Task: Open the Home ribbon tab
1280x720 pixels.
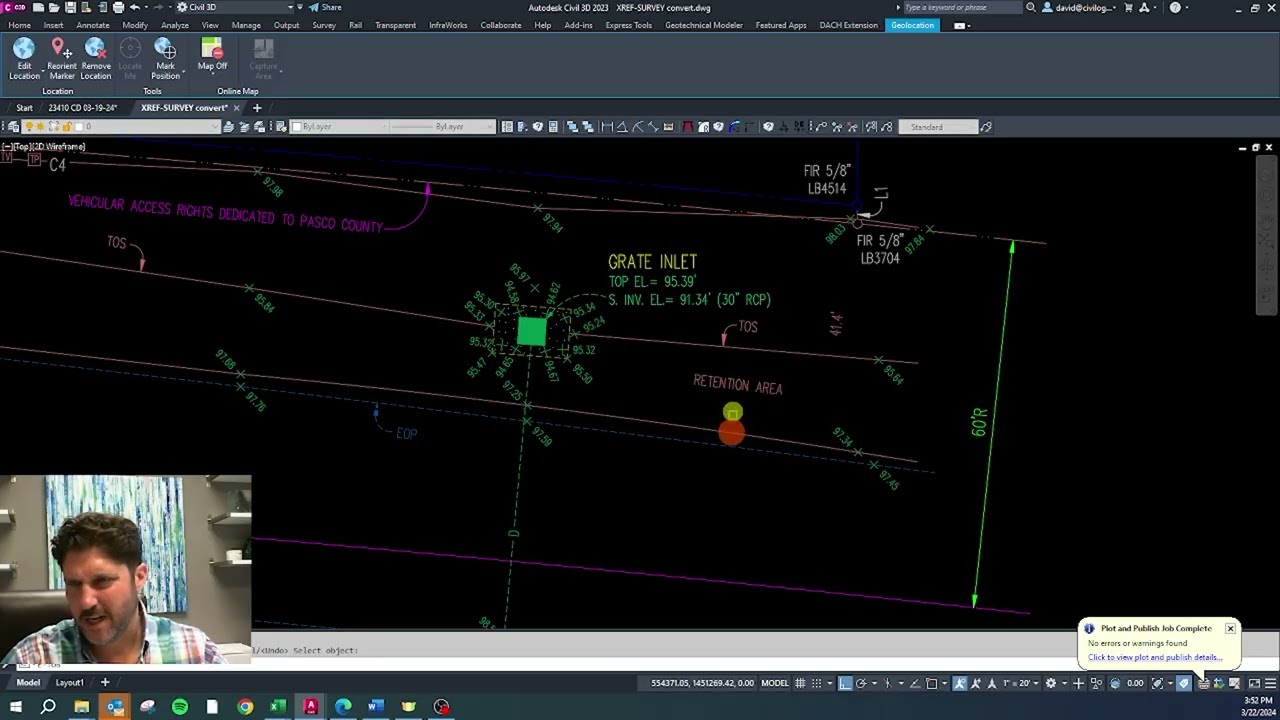Action: click(19, 25)
